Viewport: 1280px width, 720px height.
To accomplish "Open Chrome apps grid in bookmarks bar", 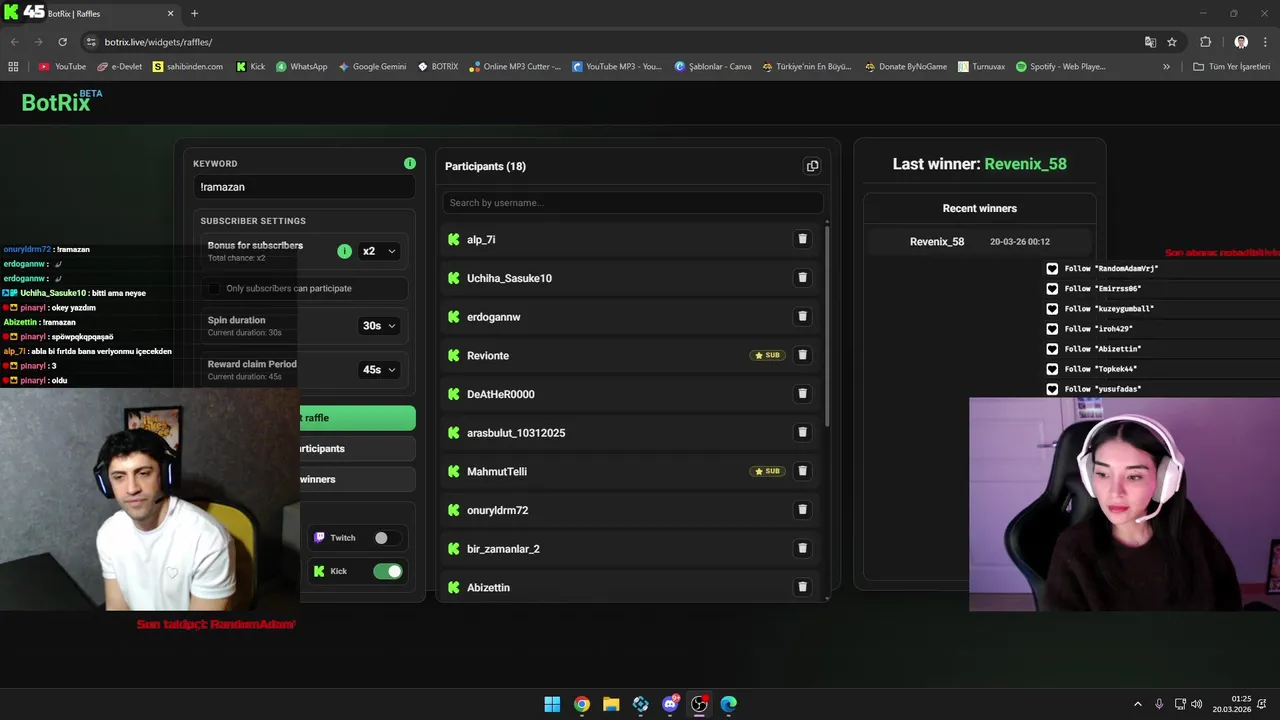I will coord(13,67).
